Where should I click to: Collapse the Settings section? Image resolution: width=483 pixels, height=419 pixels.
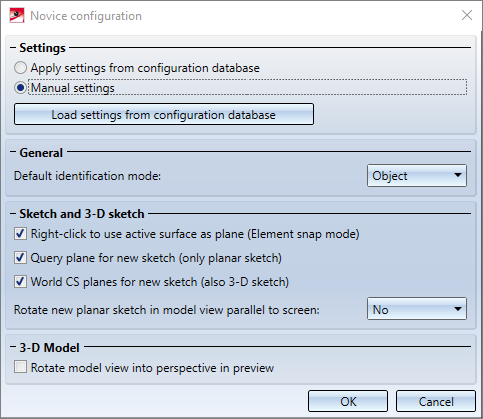point(13,48)
